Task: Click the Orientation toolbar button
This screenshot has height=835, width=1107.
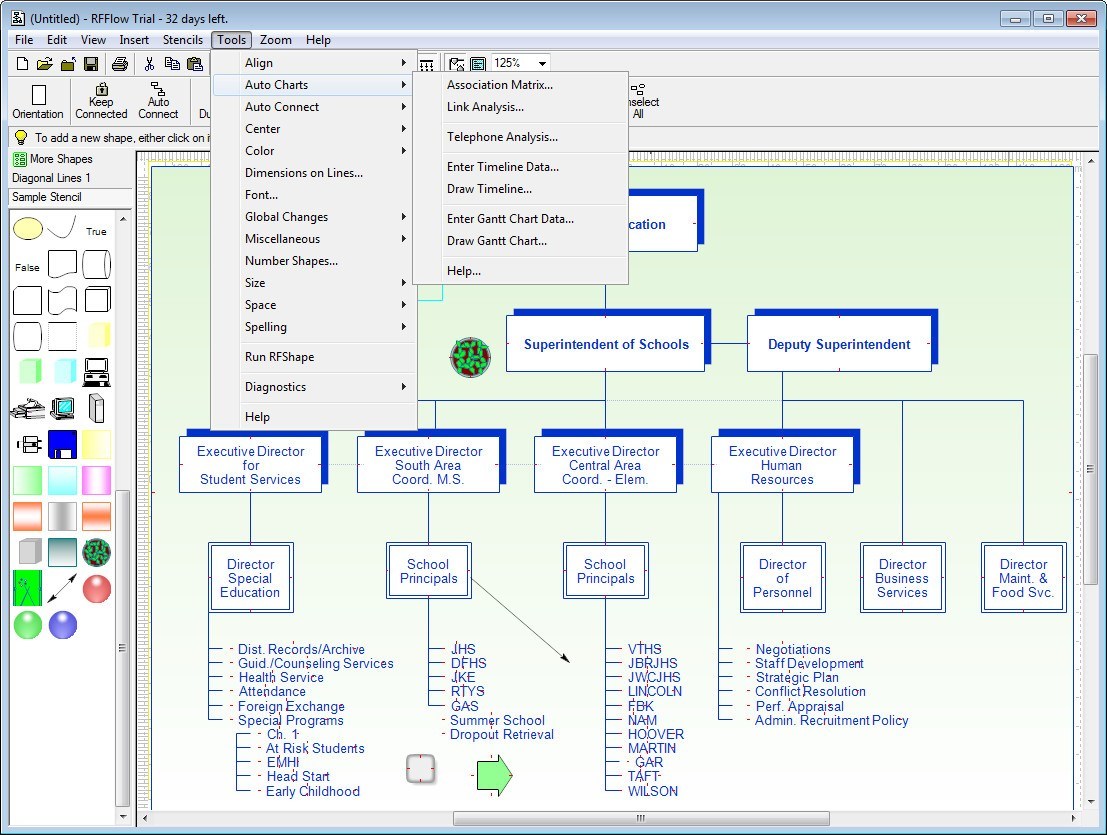Action: (38, 101)
